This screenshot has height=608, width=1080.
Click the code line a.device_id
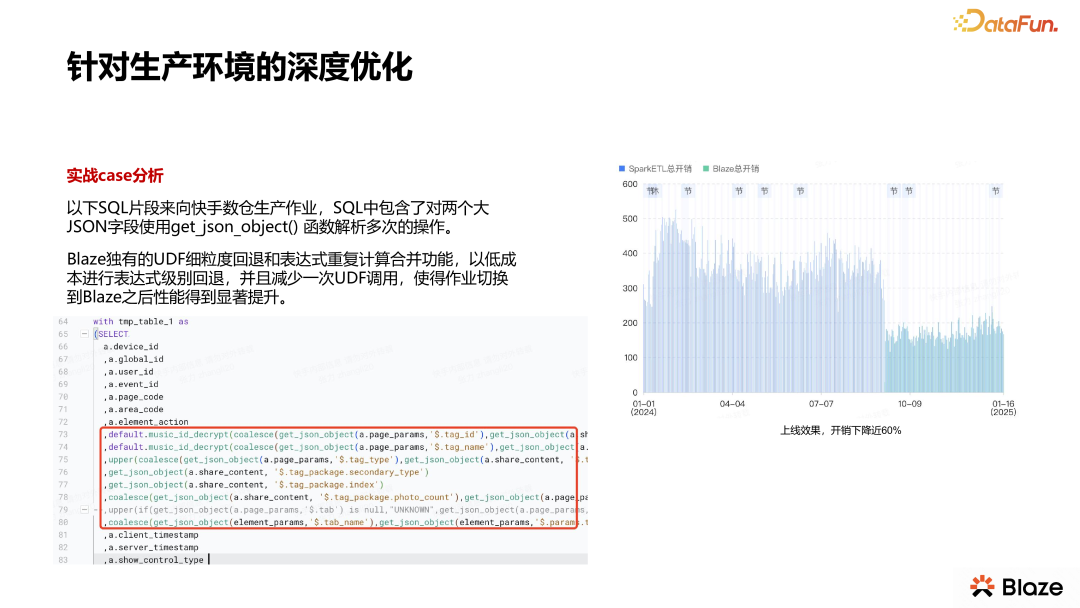[x=131, y=346]
